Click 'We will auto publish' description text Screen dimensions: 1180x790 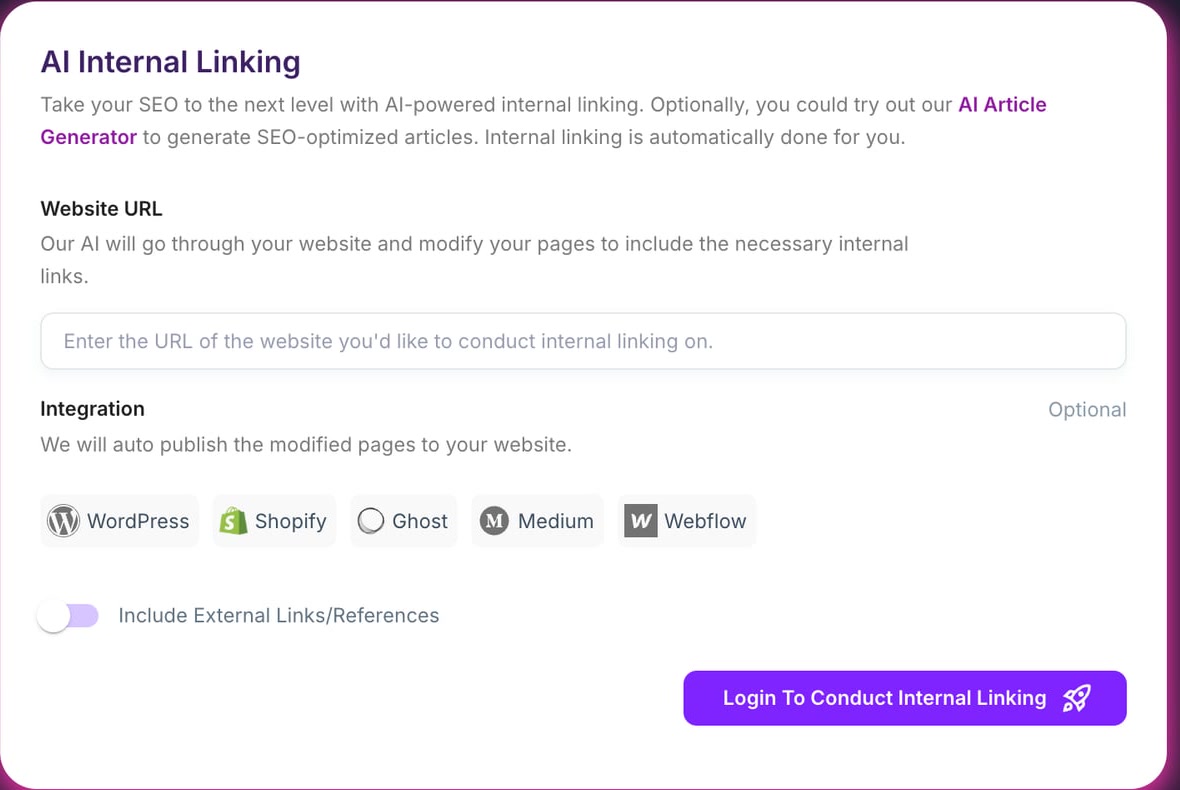pyautogui.click(x=306, y=445)
